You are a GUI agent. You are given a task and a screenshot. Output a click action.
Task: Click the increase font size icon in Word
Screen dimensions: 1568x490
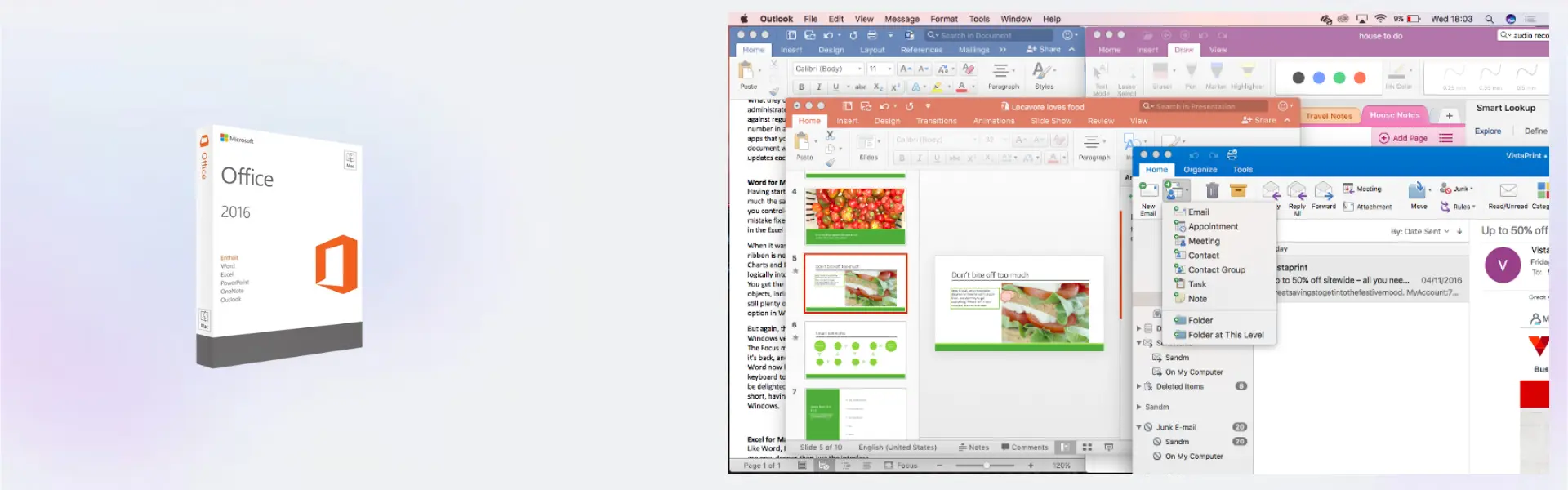906,69
